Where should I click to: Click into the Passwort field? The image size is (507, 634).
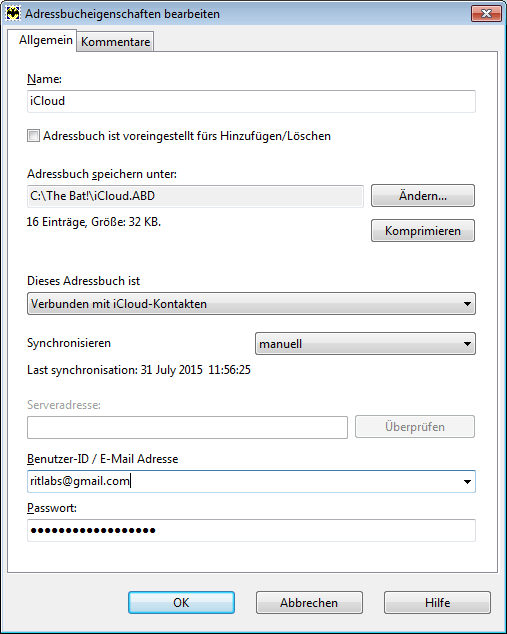coord(251,530)
